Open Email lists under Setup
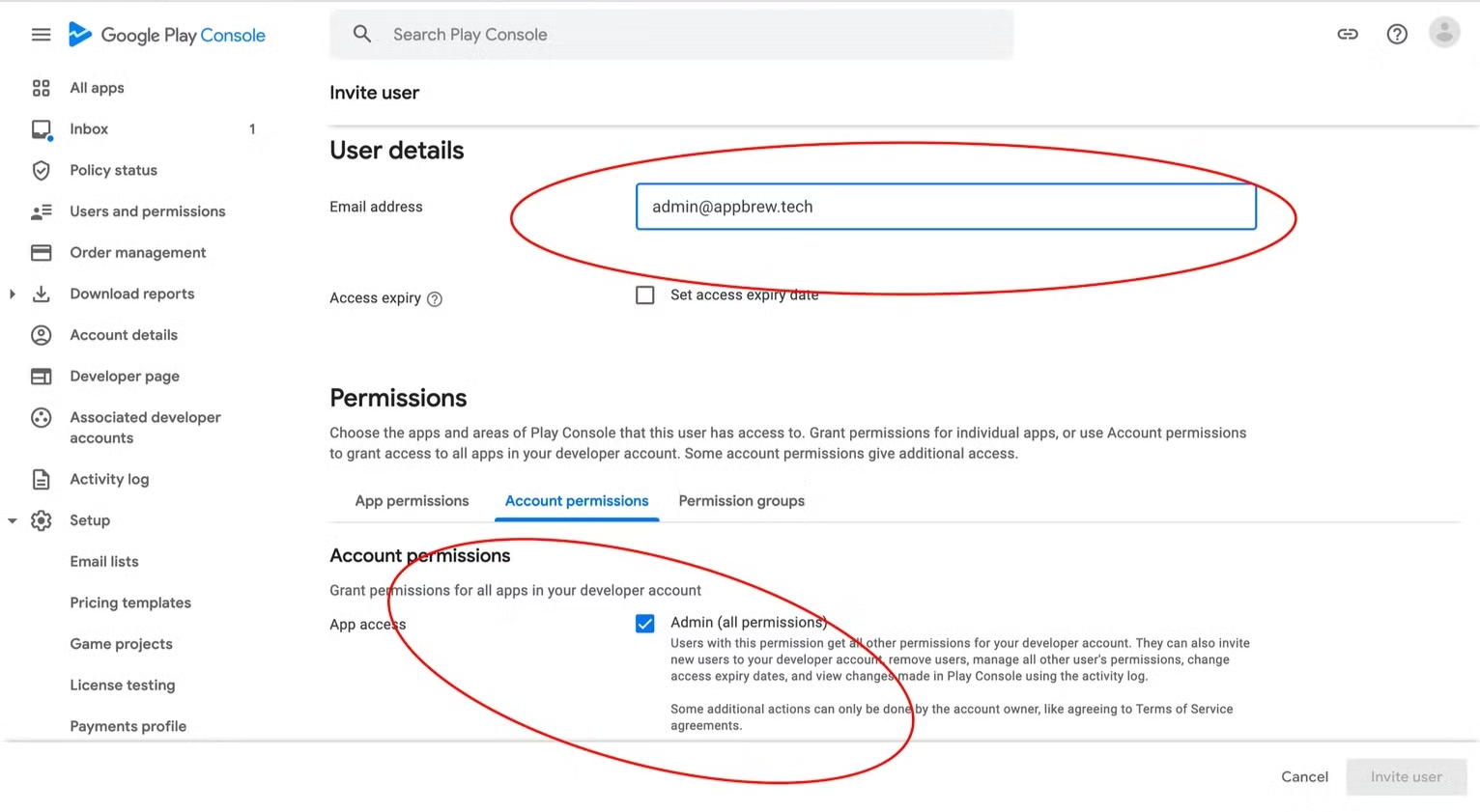The image size is (1480, 812). coord(104,562)
